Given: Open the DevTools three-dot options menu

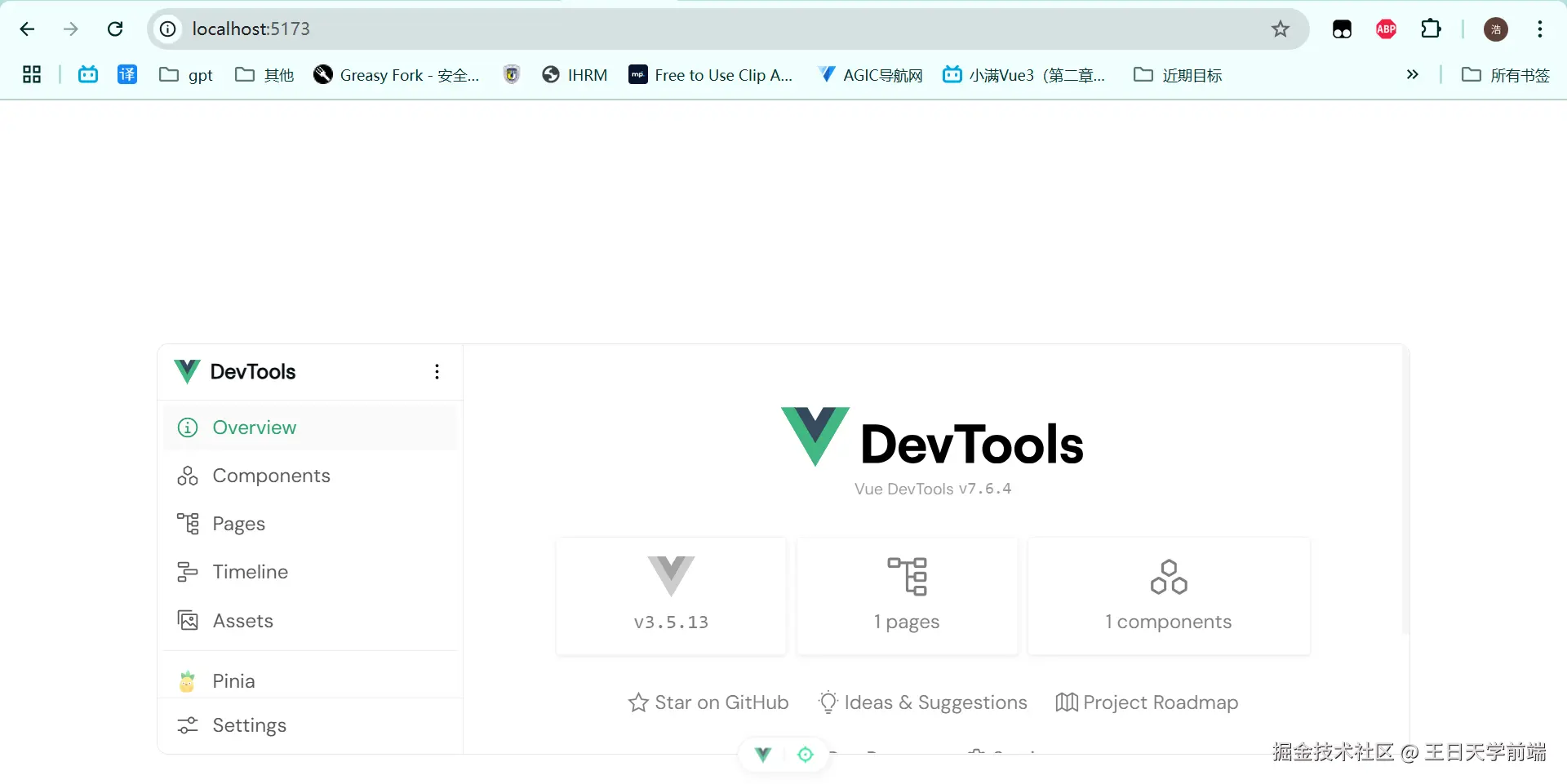Looking at the screenshot, I should pyautogui.click(x=437, y=372).
